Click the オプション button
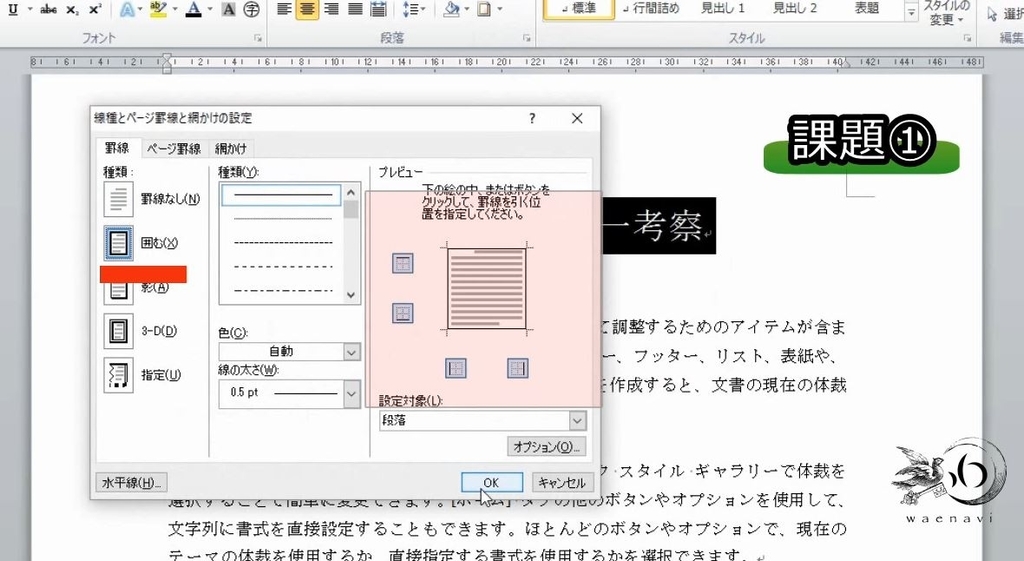This screenshot has height=561, width=1024. (x=547, y=447)
